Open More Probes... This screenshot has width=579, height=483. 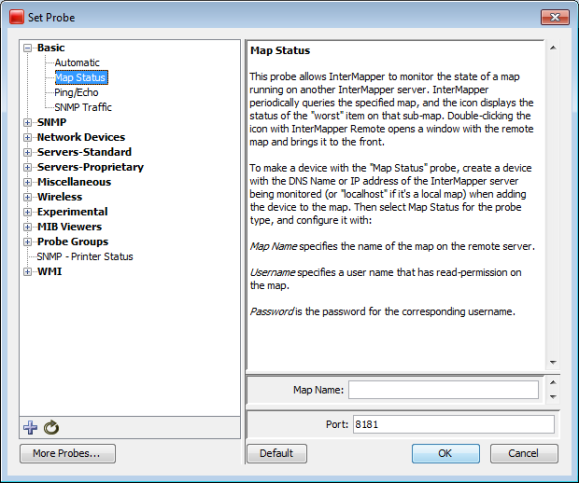[x=68, y=453]
